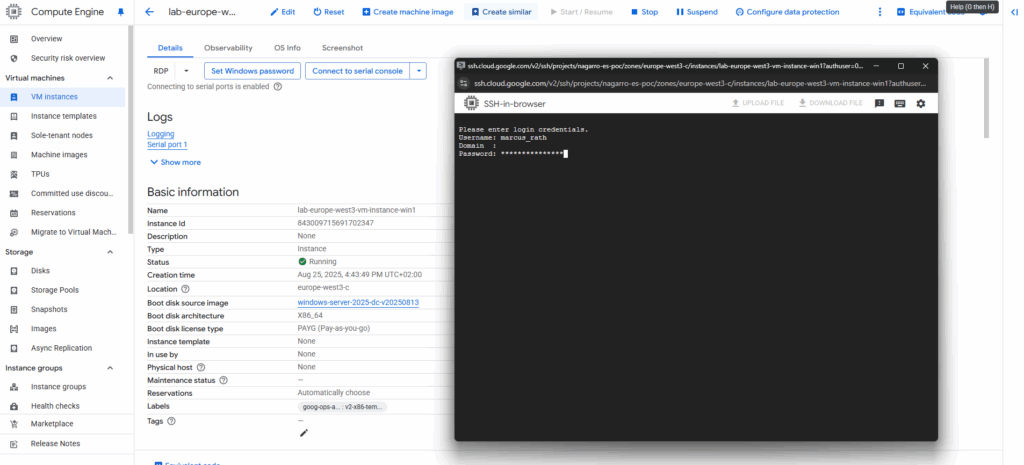Open Sole-tenant nodes
This screenshot has height=465, width=1024.
click(61, 135)
